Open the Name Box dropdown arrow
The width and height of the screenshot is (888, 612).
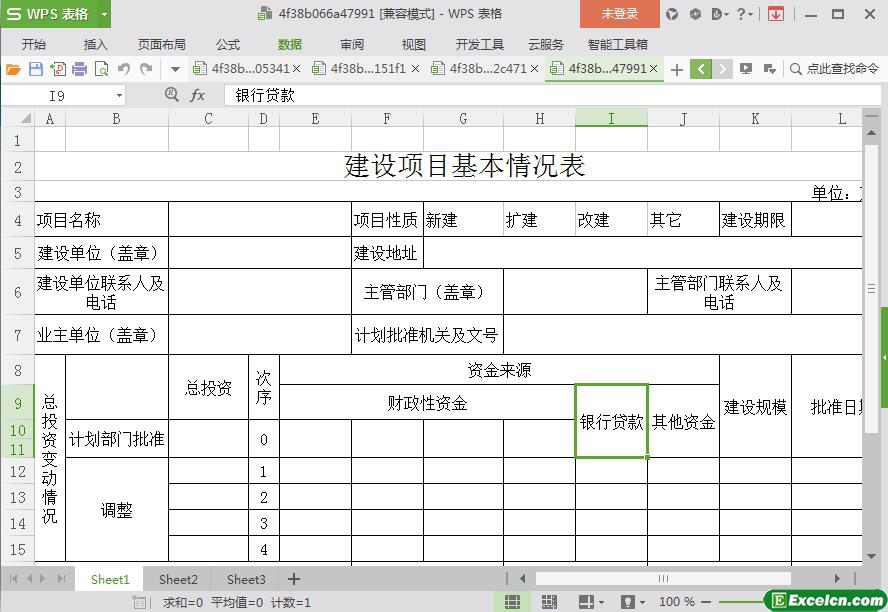[119, 96]
